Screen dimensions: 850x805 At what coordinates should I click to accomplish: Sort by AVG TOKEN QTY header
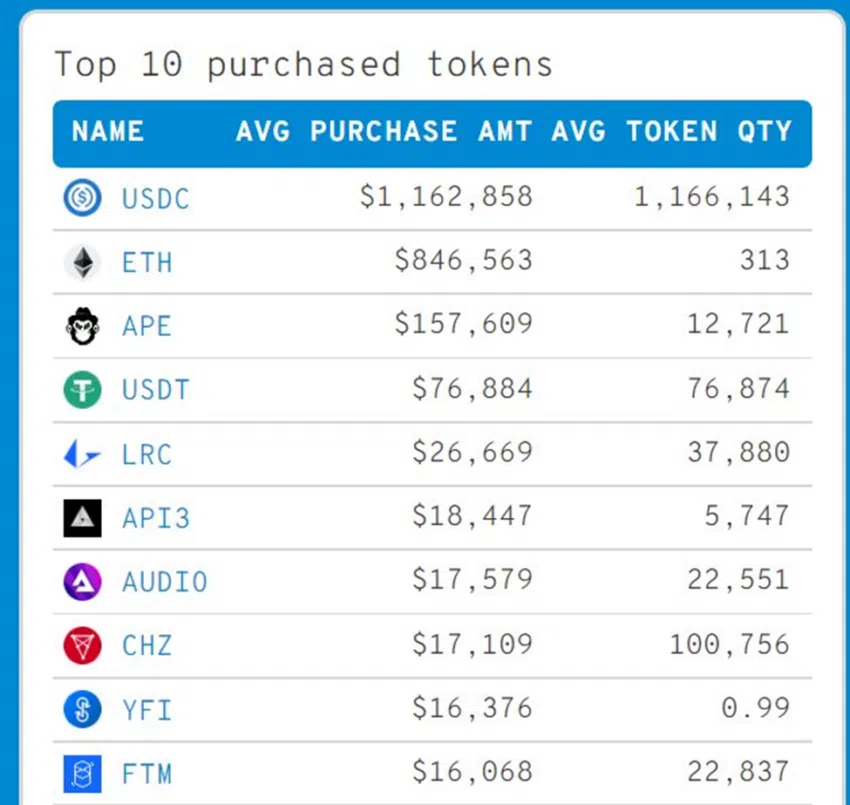(x=671, y=132)
